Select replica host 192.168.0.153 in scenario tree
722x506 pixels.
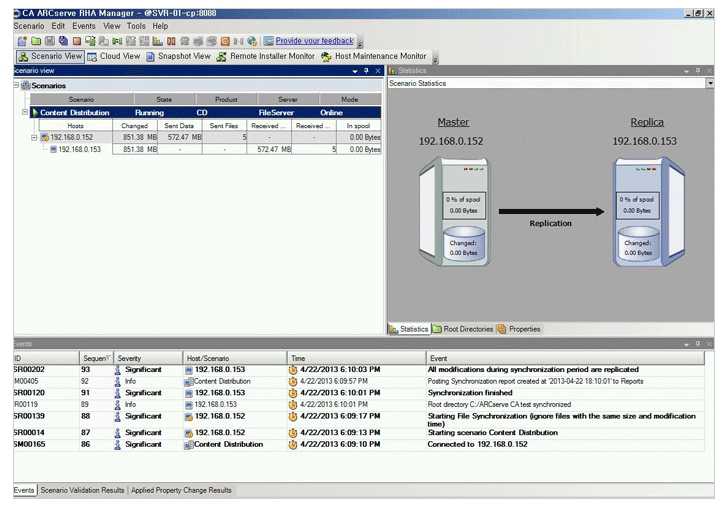(x=79, y=150)
